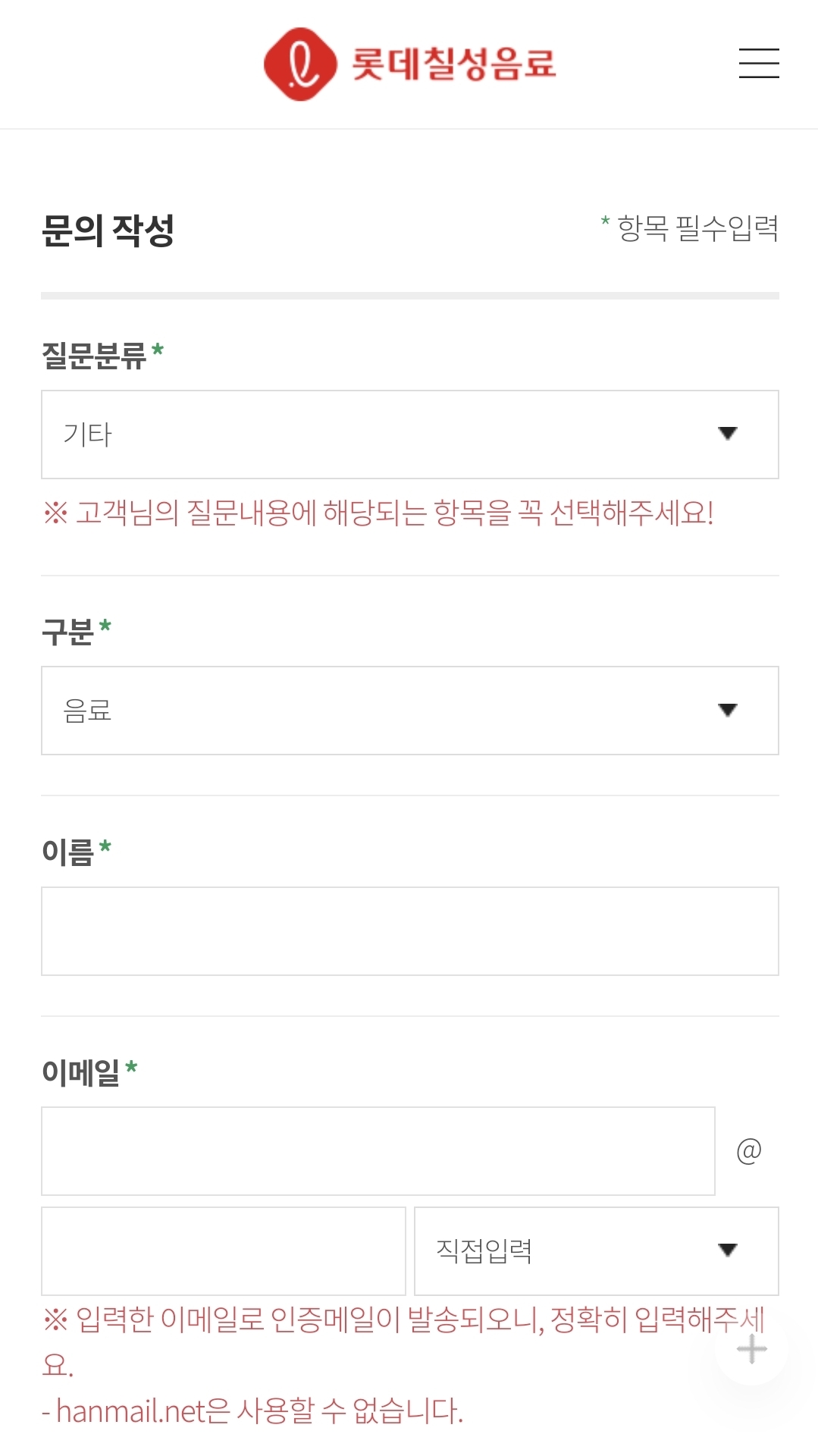Click the hanmail.net restriction notice
The width and height of the screenshot is (818, 1456).
click(x=252, y=1411)
